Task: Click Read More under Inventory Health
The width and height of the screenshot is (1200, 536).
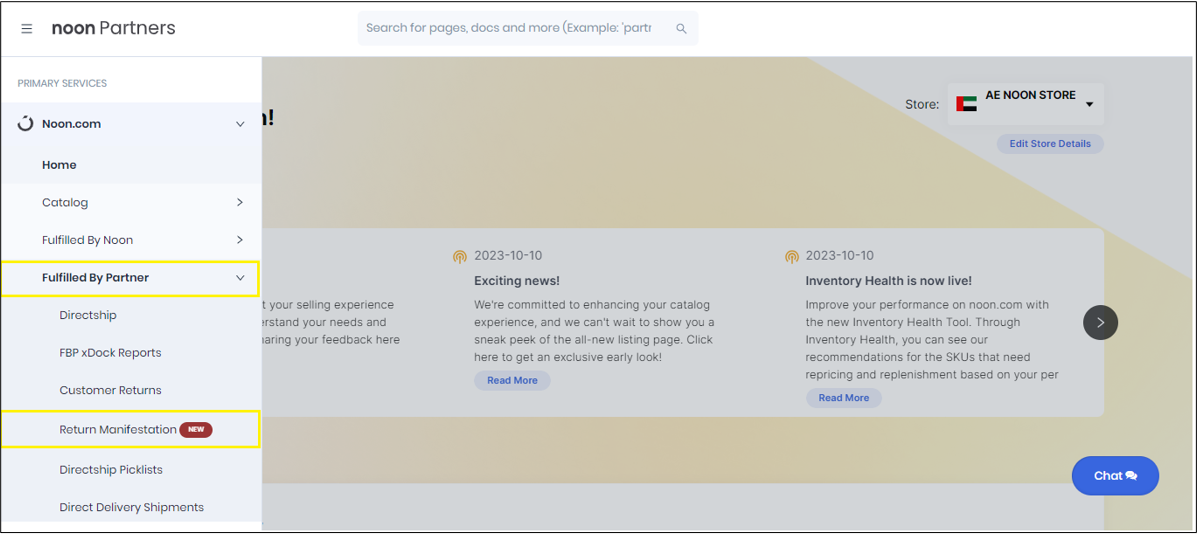Action: pyautogui.click(x=844, y=398)
